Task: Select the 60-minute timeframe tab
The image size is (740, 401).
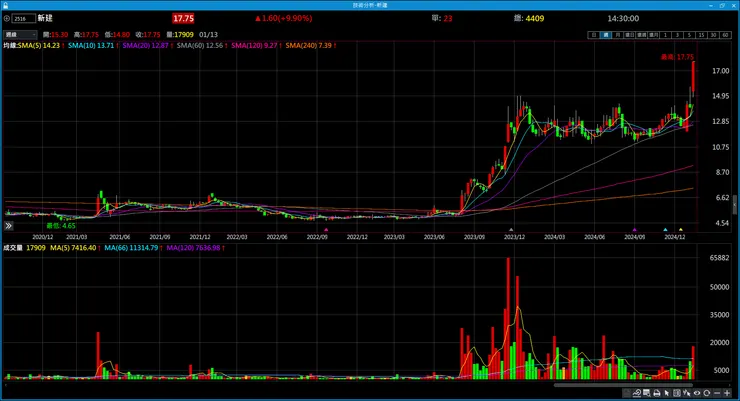Action: click(x=725, y=35)
